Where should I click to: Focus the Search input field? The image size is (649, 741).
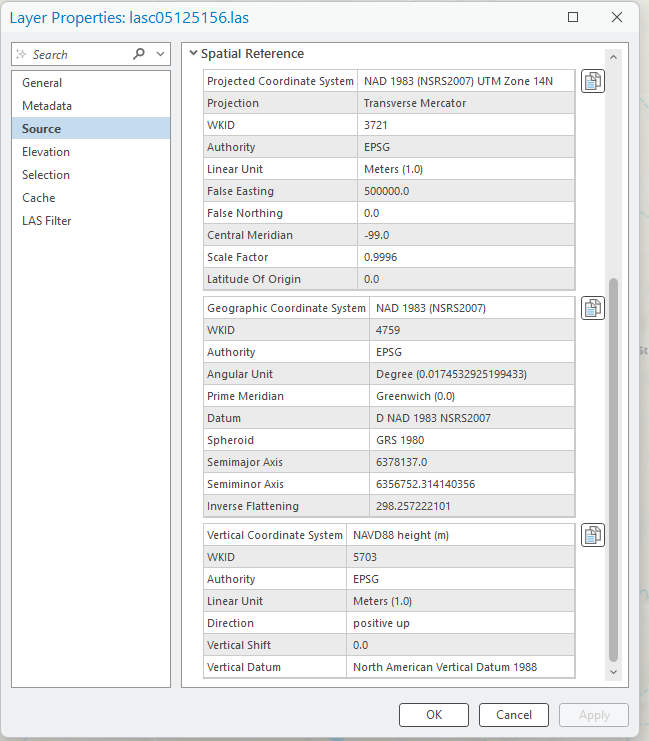[x=80, y=54]
